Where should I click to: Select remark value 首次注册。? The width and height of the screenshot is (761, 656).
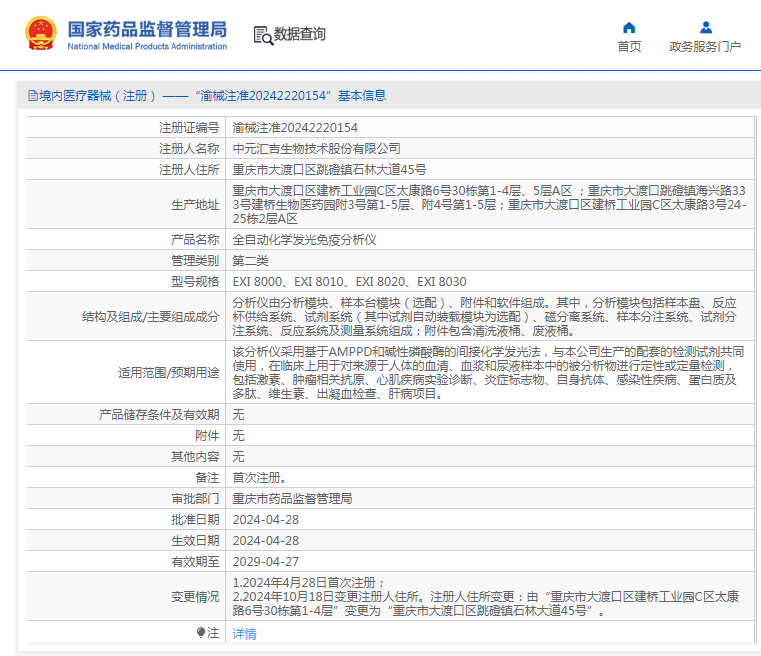[260, 477]
